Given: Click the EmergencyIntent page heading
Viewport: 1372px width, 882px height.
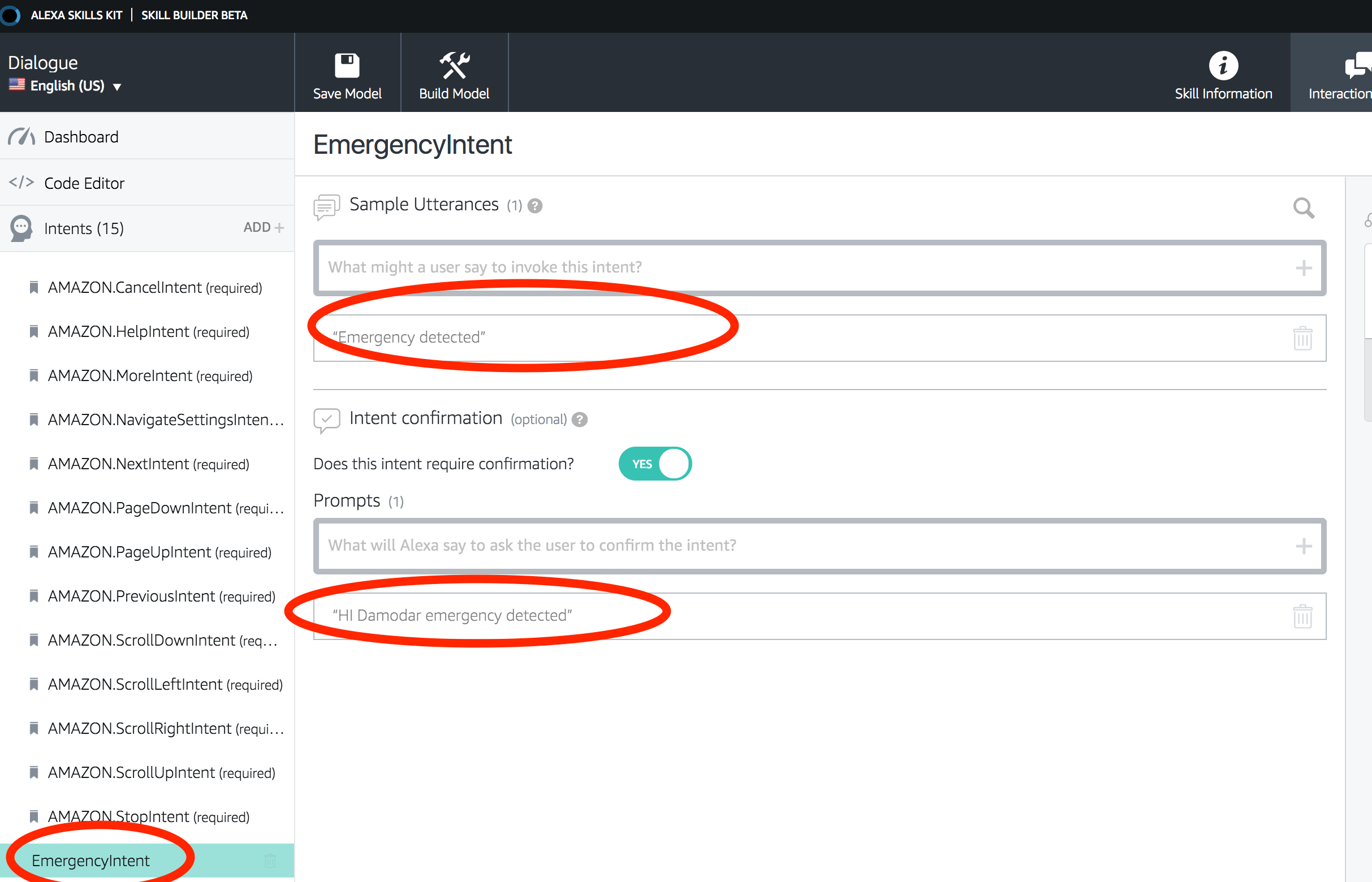Looking at the screenshot, I should [x=412, y=145].
